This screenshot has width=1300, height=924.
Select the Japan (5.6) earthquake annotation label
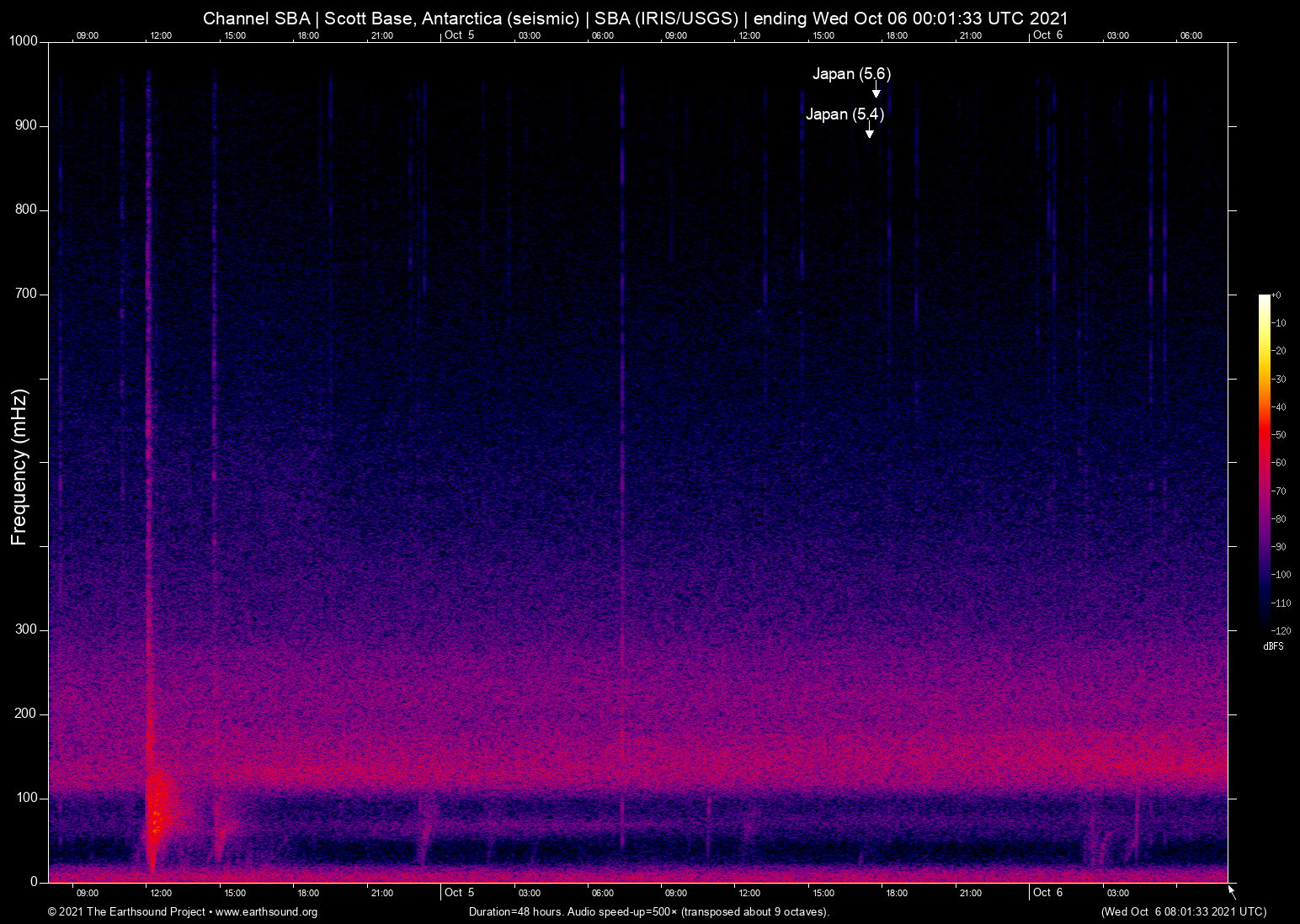point(851,74)
